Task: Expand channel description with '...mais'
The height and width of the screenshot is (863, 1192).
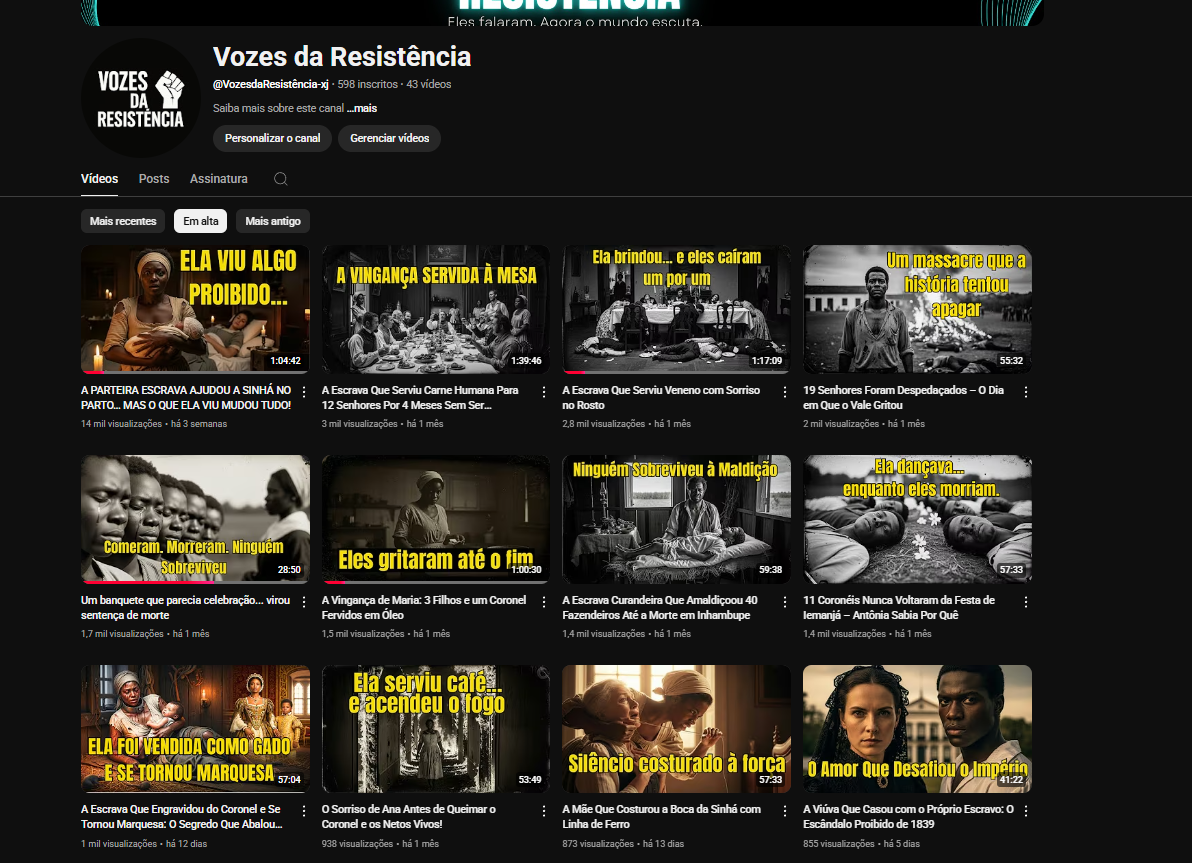Action: 362,108
